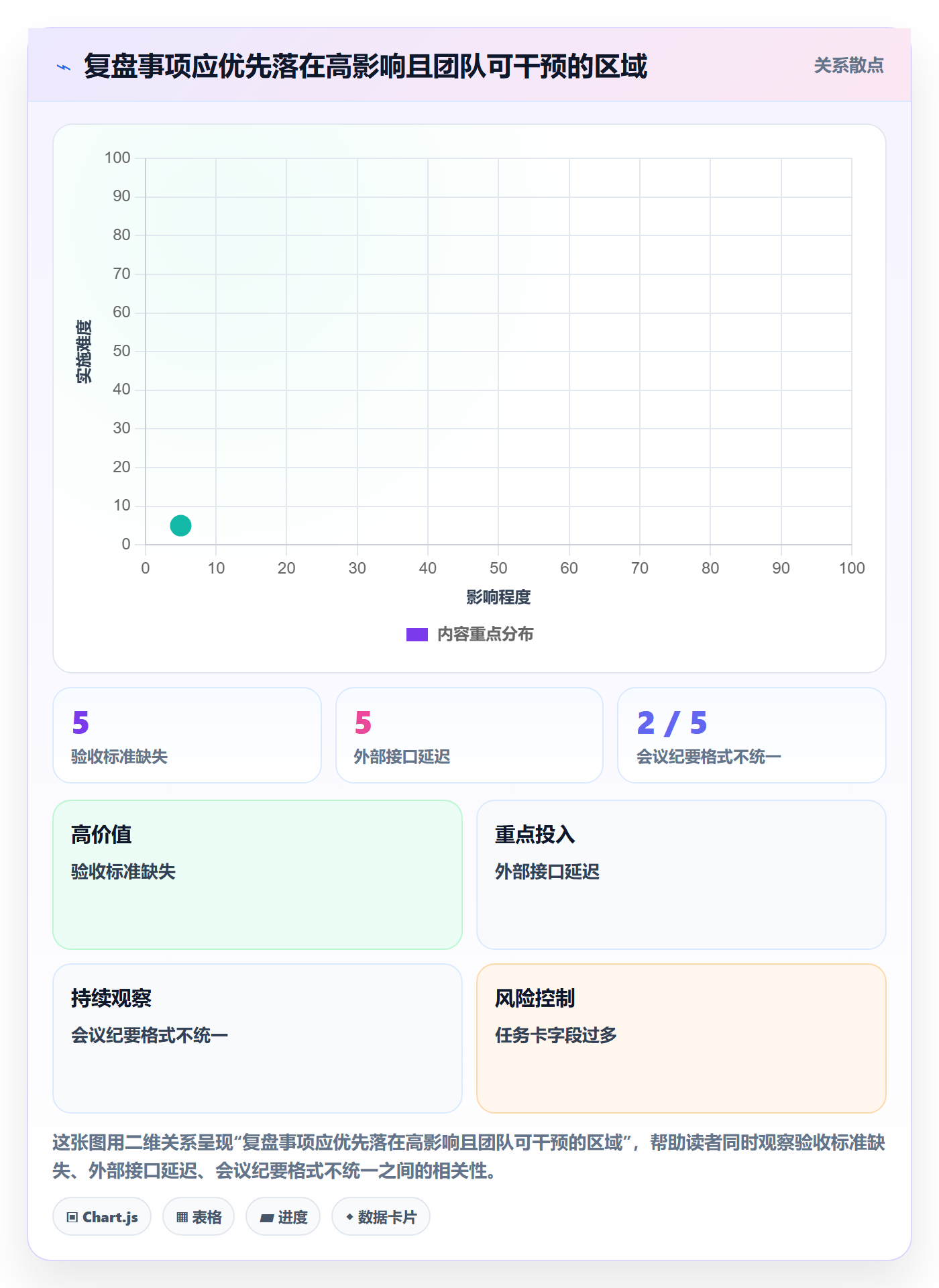939x1288 pixels.
Task: Open the 高价值 quadrant card
Action: [258, 875]
